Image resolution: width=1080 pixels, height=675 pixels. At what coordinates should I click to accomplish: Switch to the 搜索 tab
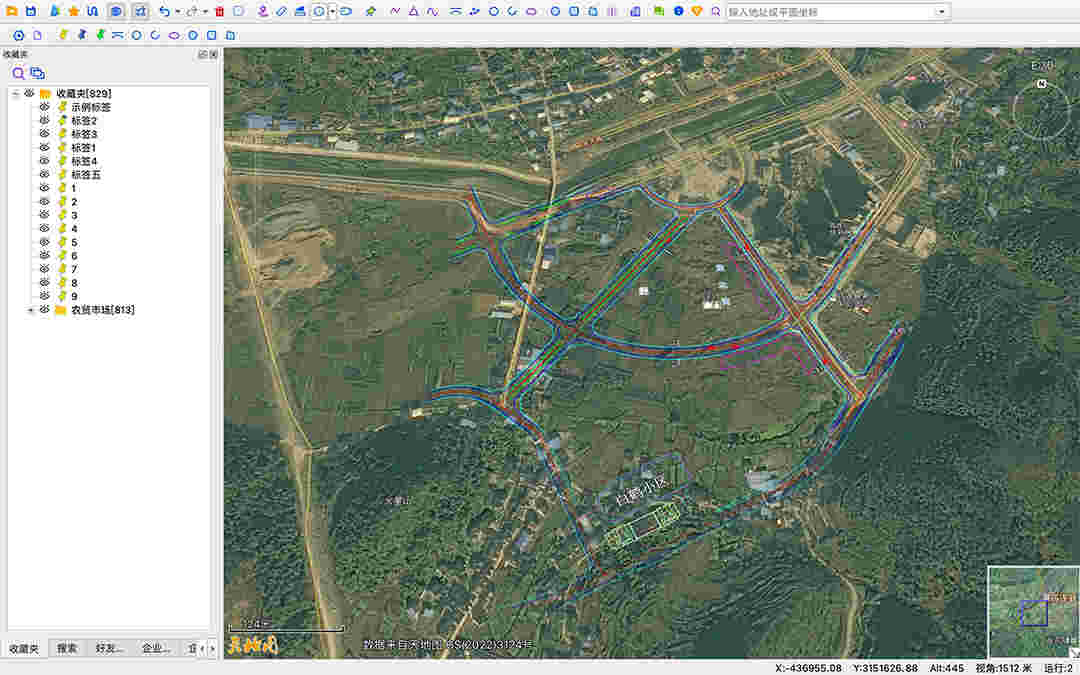coord(67,648)
